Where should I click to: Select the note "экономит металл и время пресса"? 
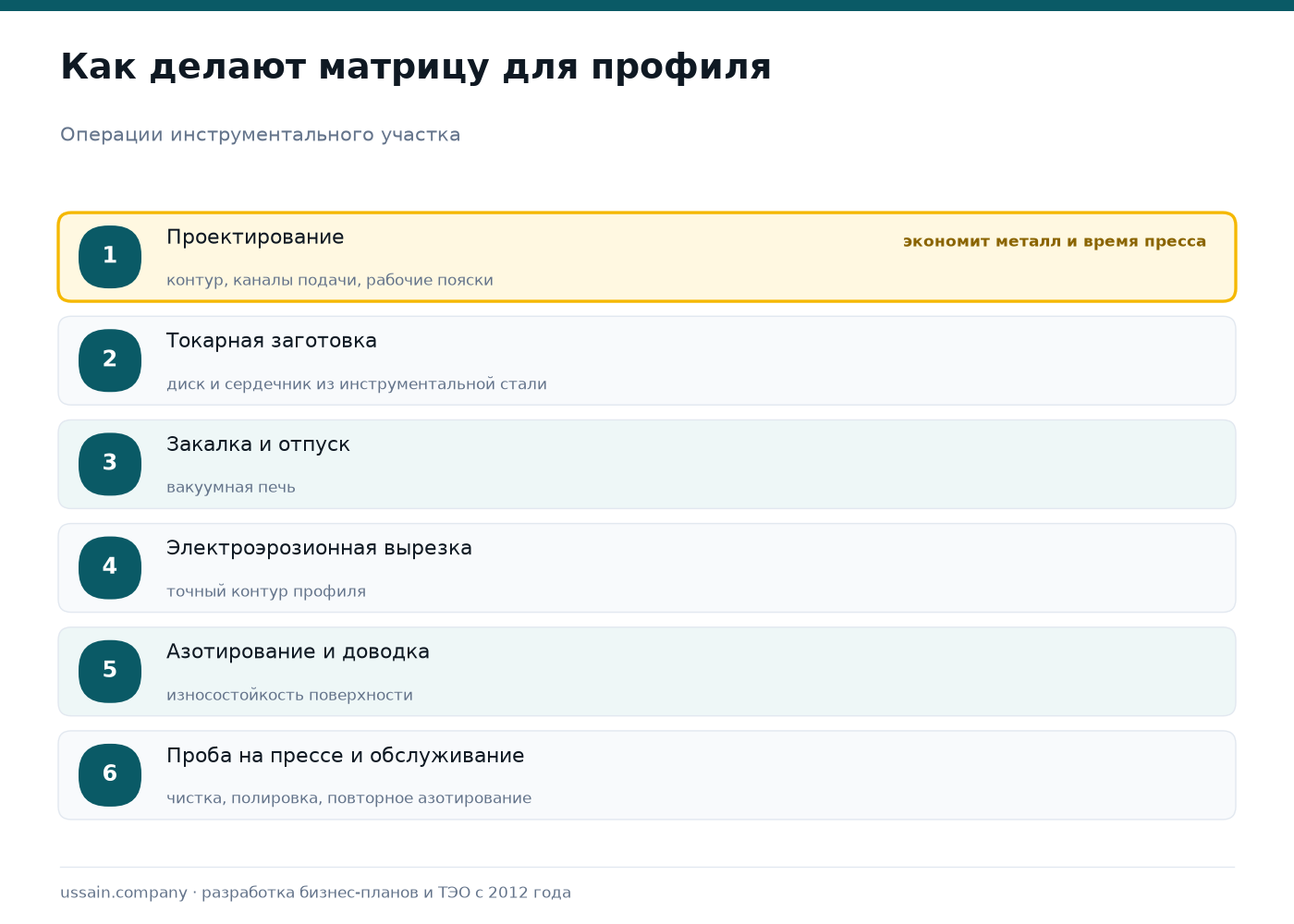[1055, 241]
